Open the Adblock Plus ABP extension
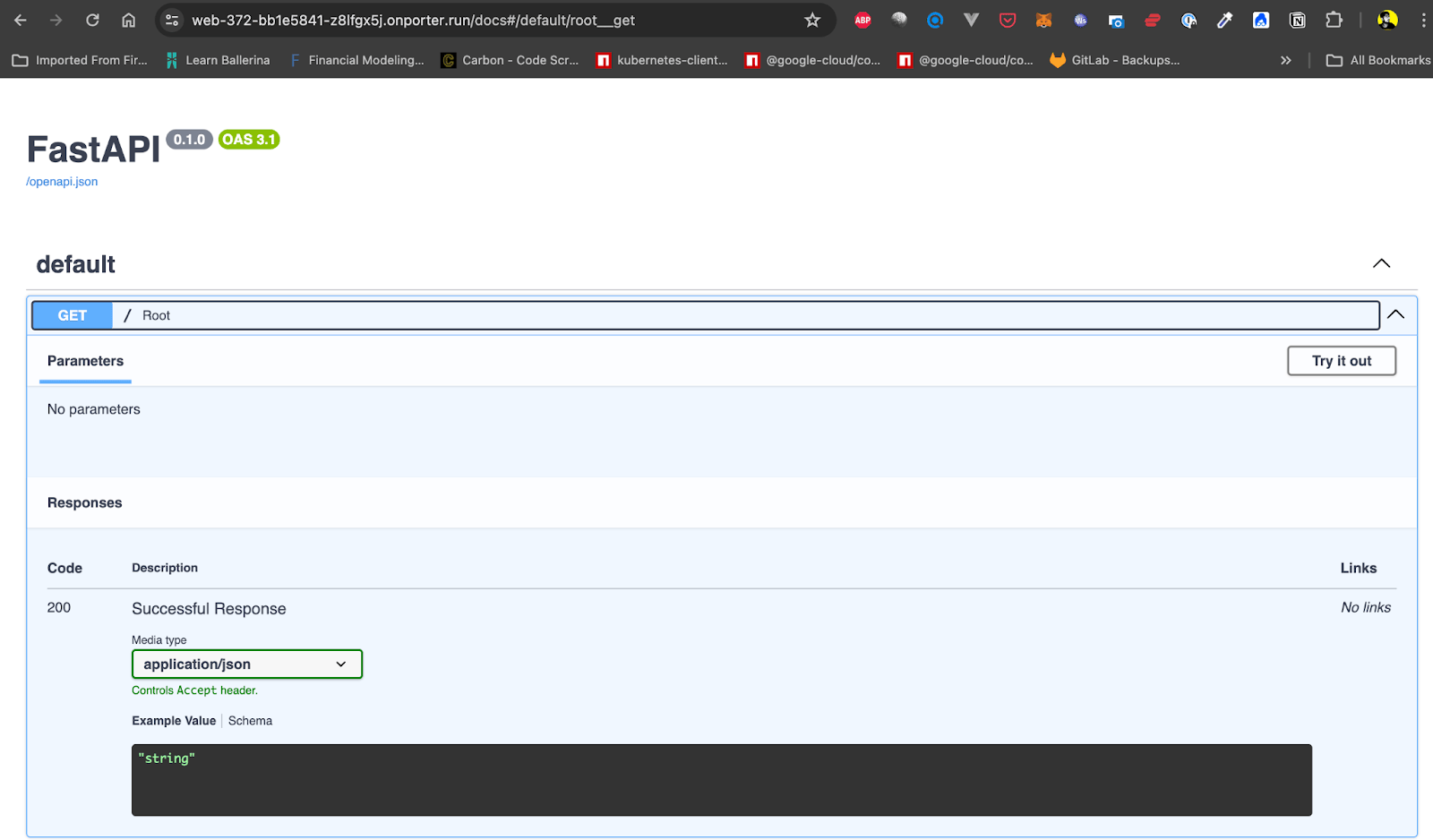Screen dimensions: 1433x840 tap(862, 20)
